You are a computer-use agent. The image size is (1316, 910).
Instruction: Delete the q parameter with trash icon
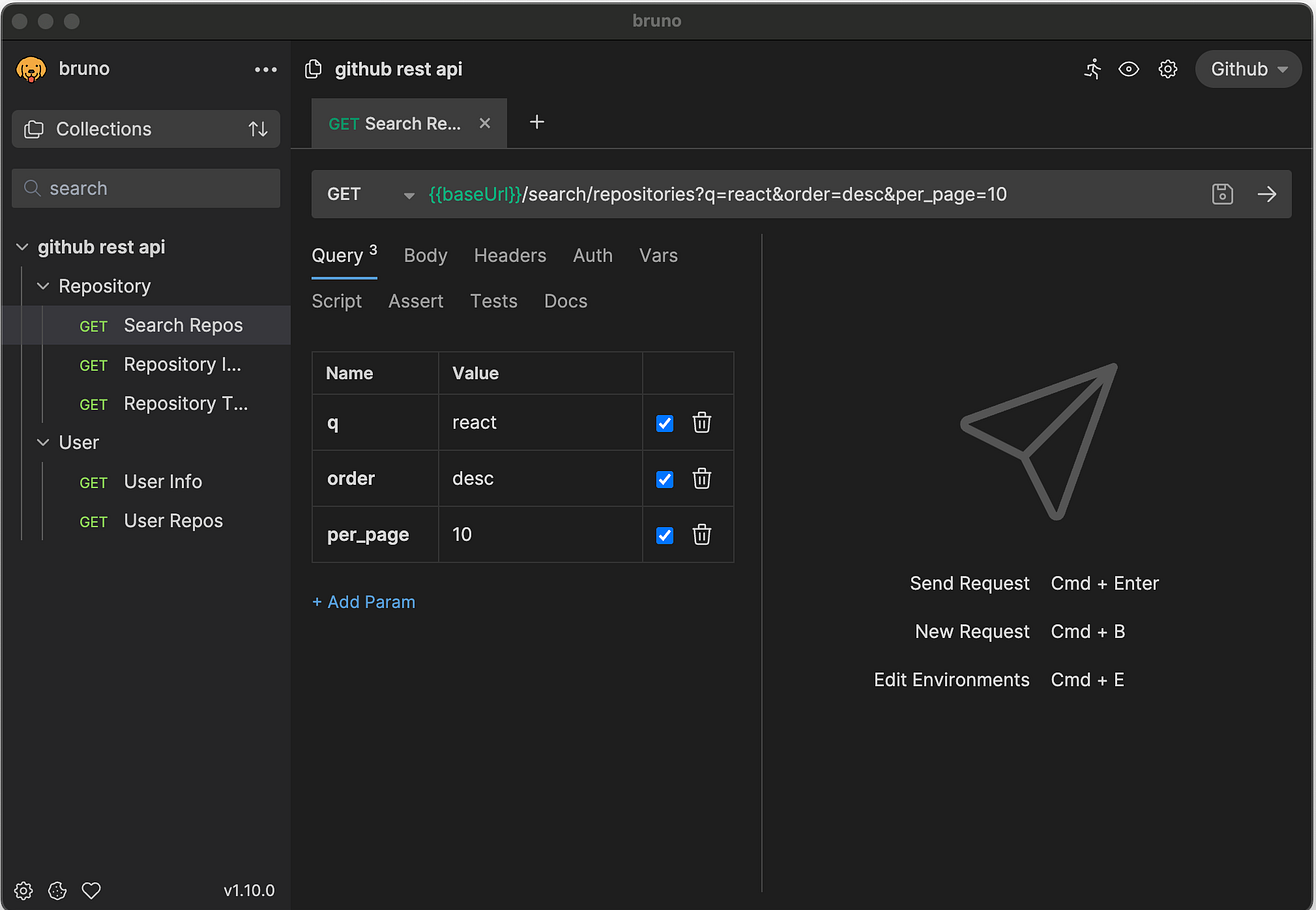702,423
